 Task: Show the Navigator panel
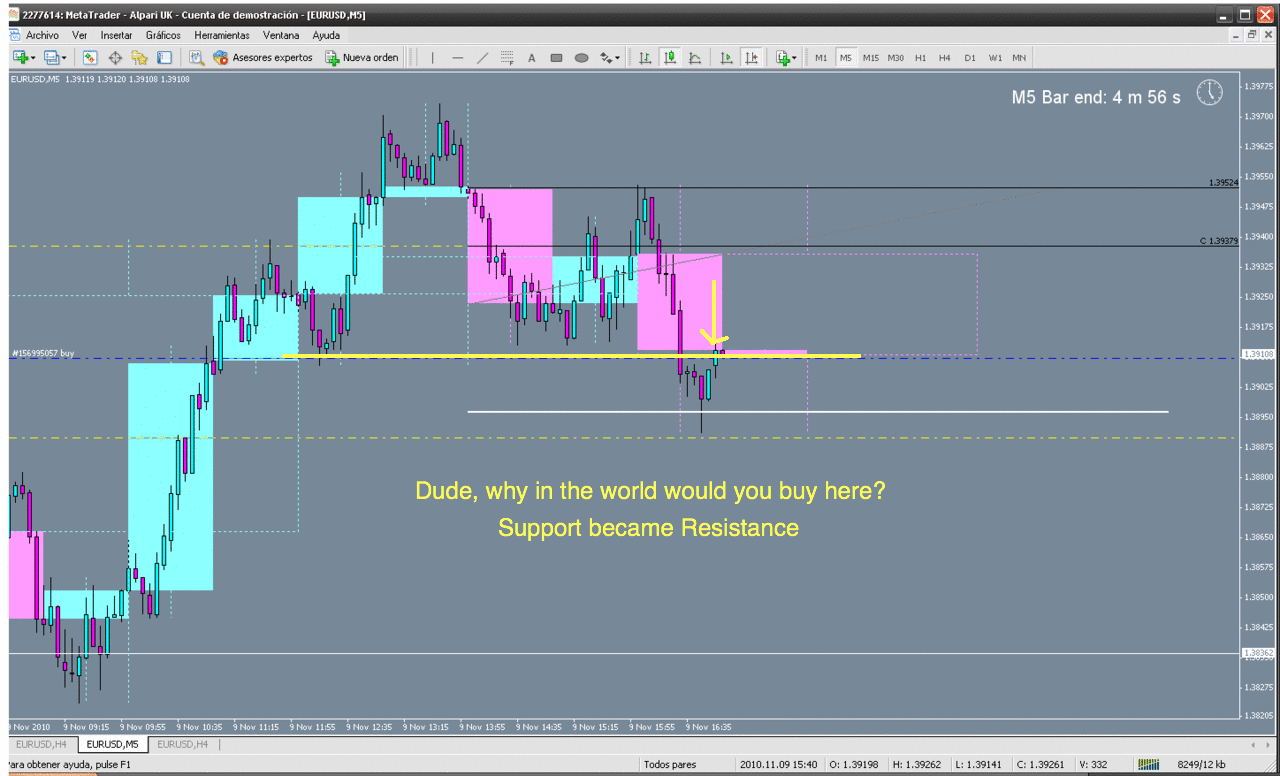(140, 58)
